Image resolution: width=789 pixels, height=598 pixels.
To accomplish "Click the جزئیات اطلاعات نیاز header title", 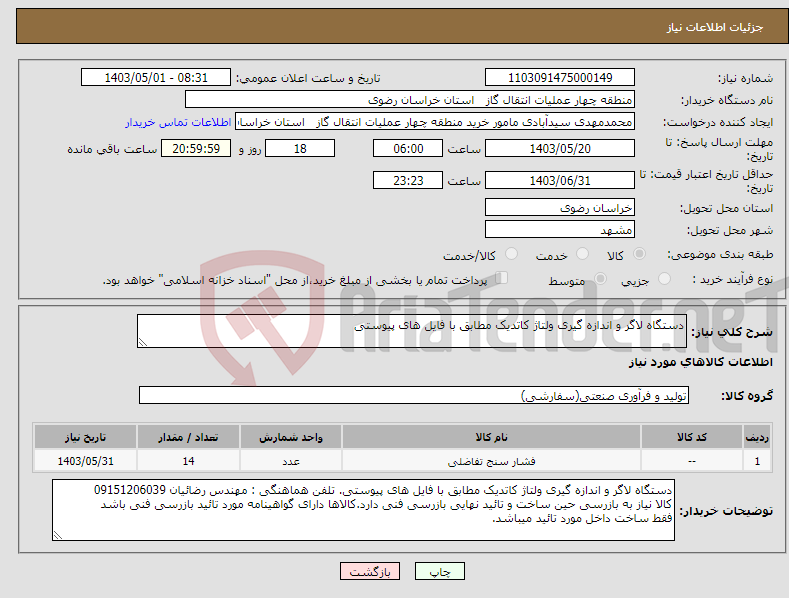I will pos(715,27).
